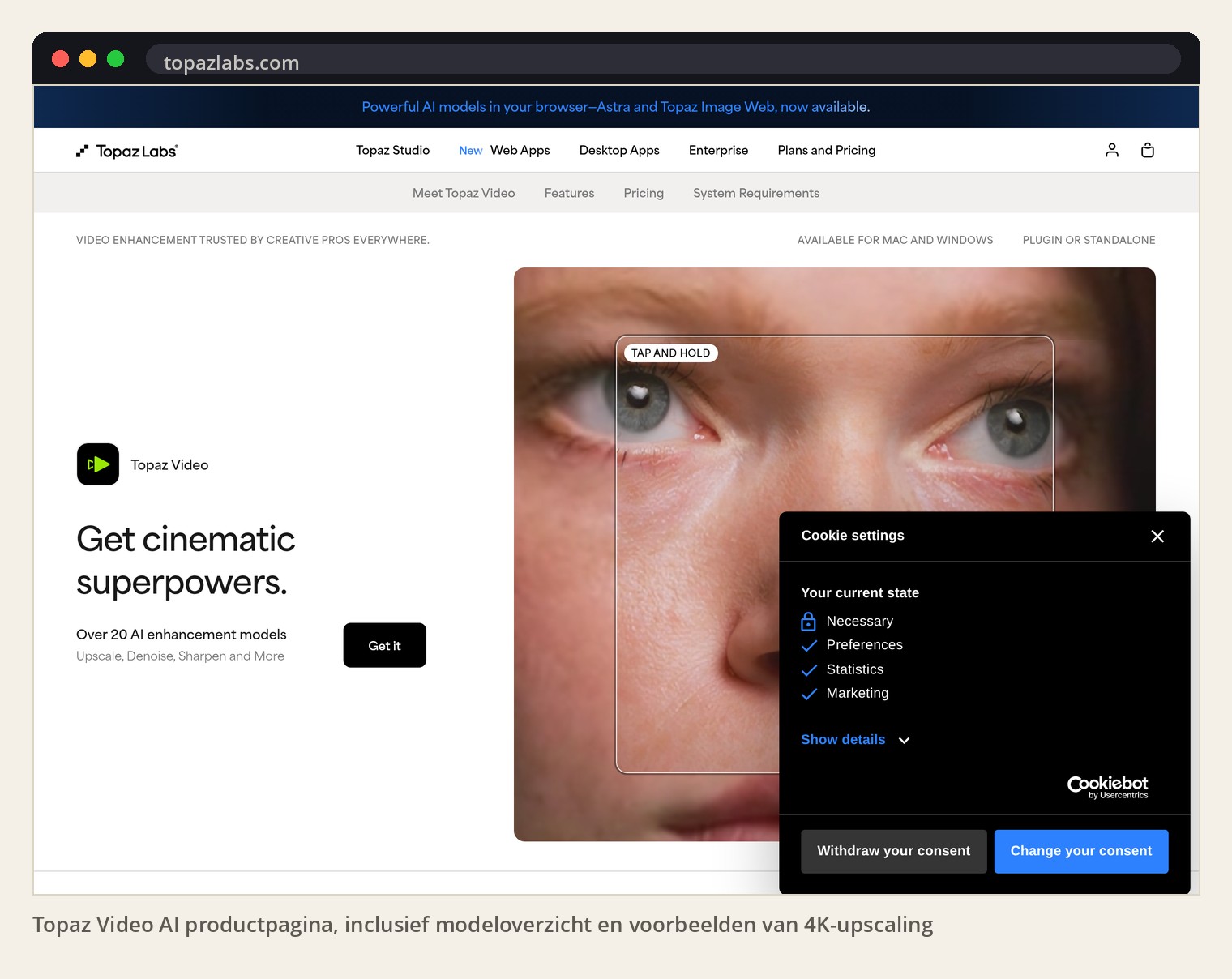Open Topaz Studio menu

393,150
